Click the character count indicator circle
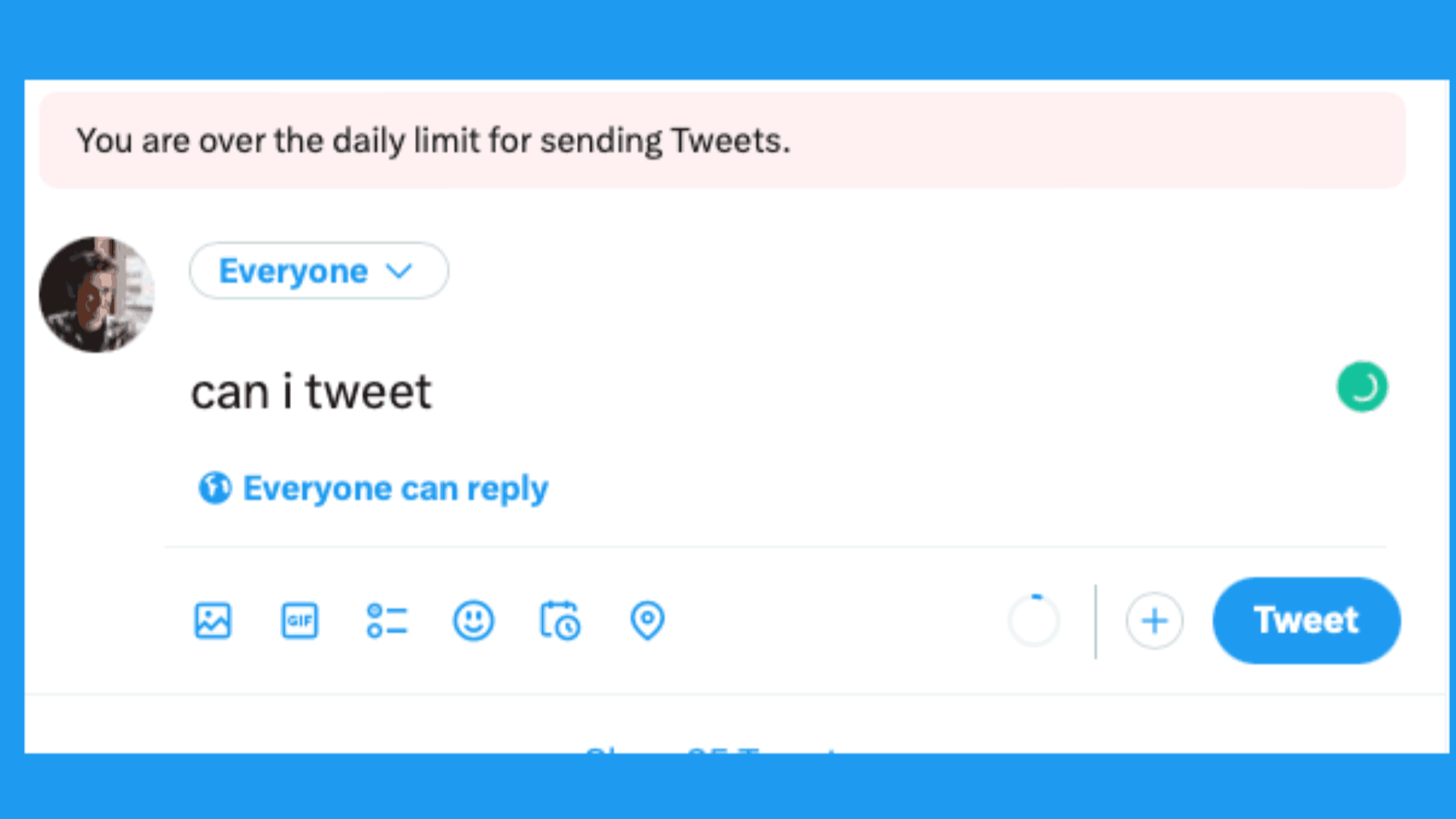Screen dimensions: 1456x819 (1033, 620)
